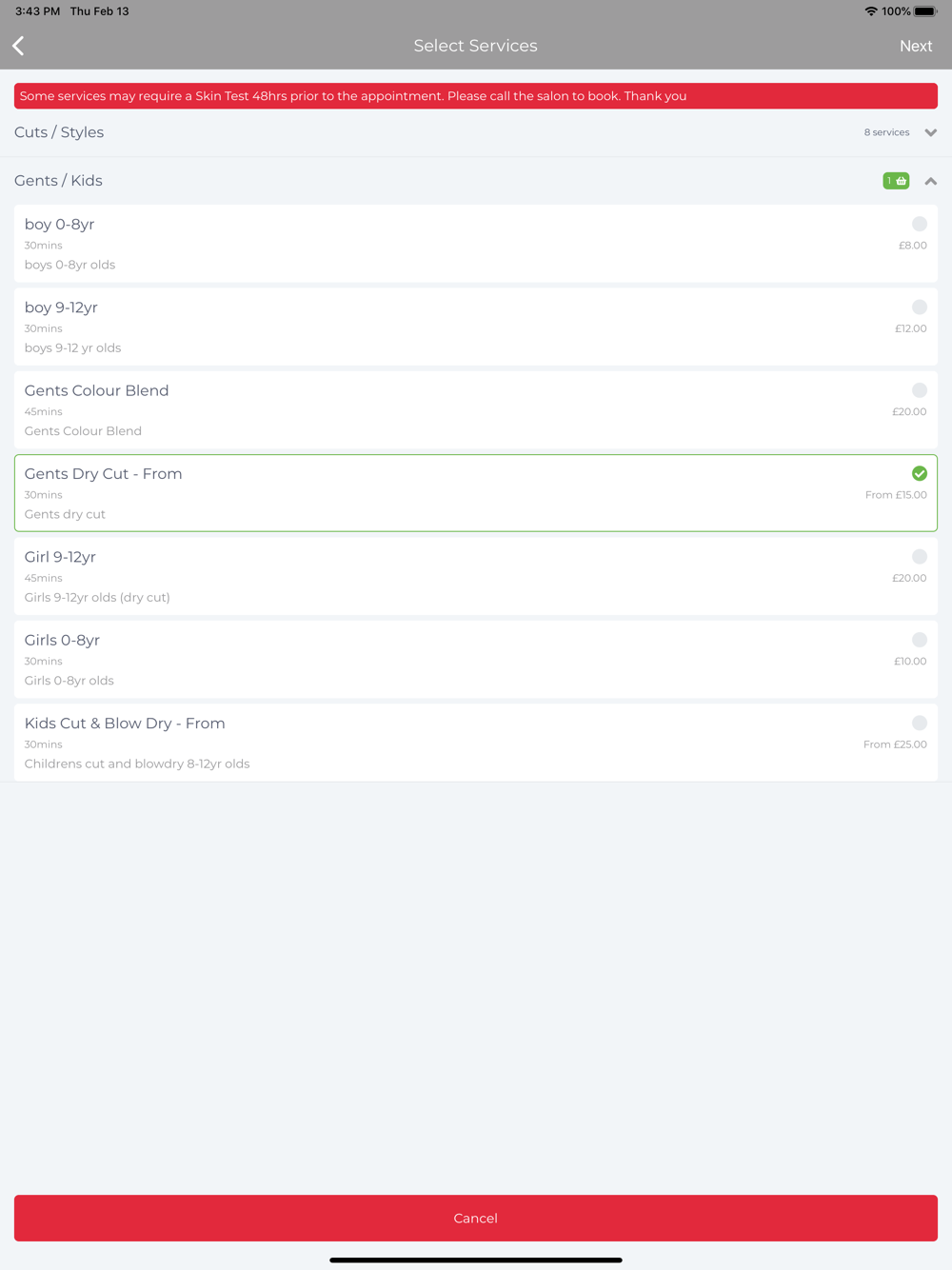Expand the Cuts / Styles chevron

[x=931, y=132]
